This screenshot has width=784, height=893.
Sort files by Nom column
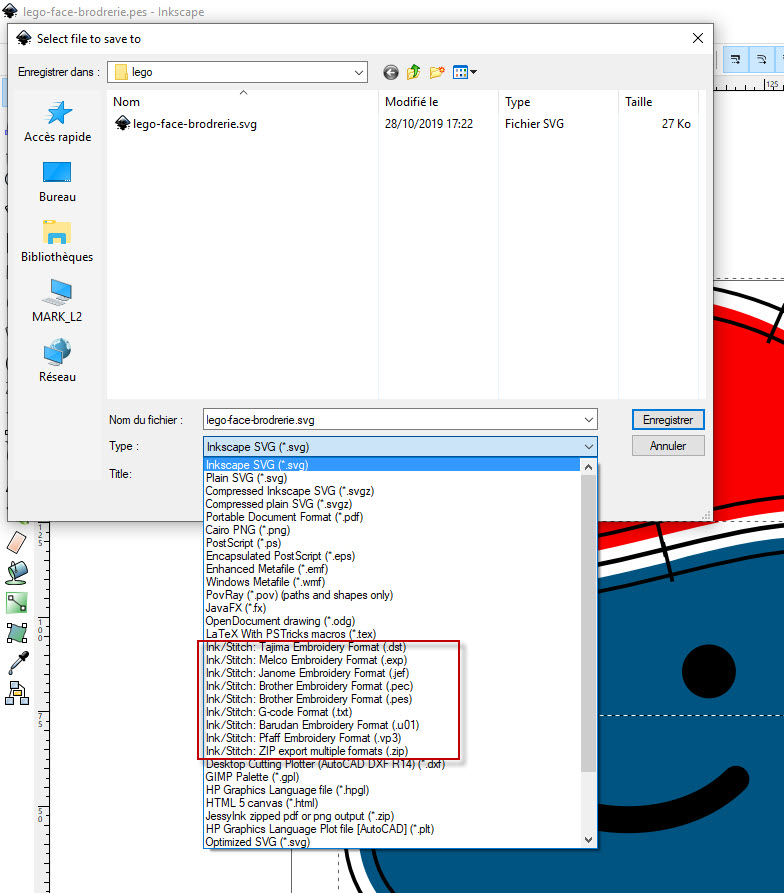point(243,101)
